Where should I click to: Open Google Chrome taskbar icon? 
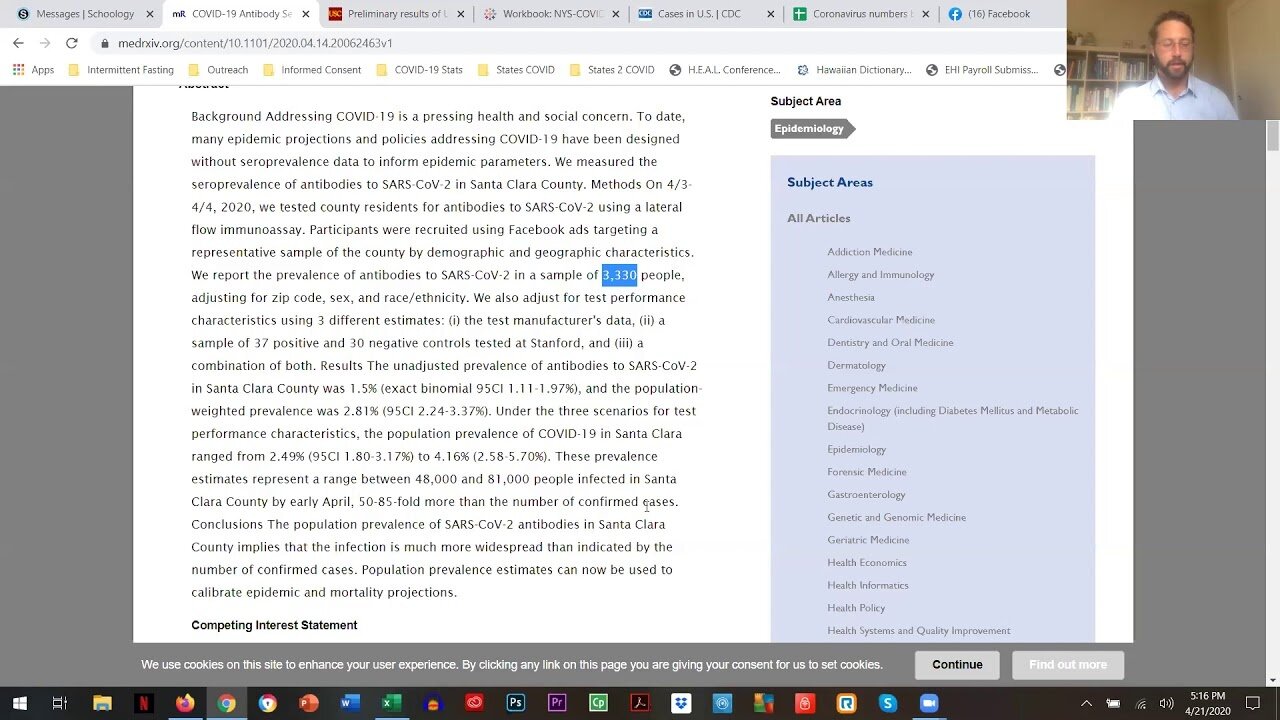(x=227, y=703)
